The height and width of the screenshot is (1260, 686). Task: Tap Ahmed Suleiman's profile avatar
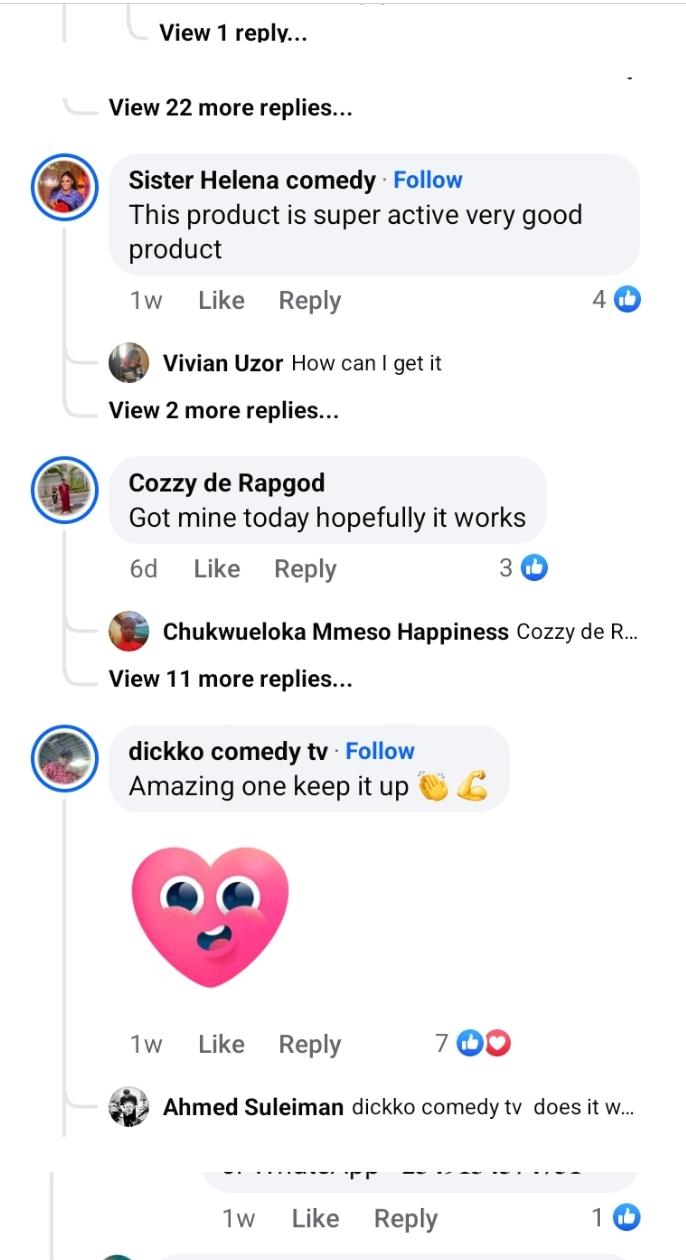click(x=129, y=1107)
